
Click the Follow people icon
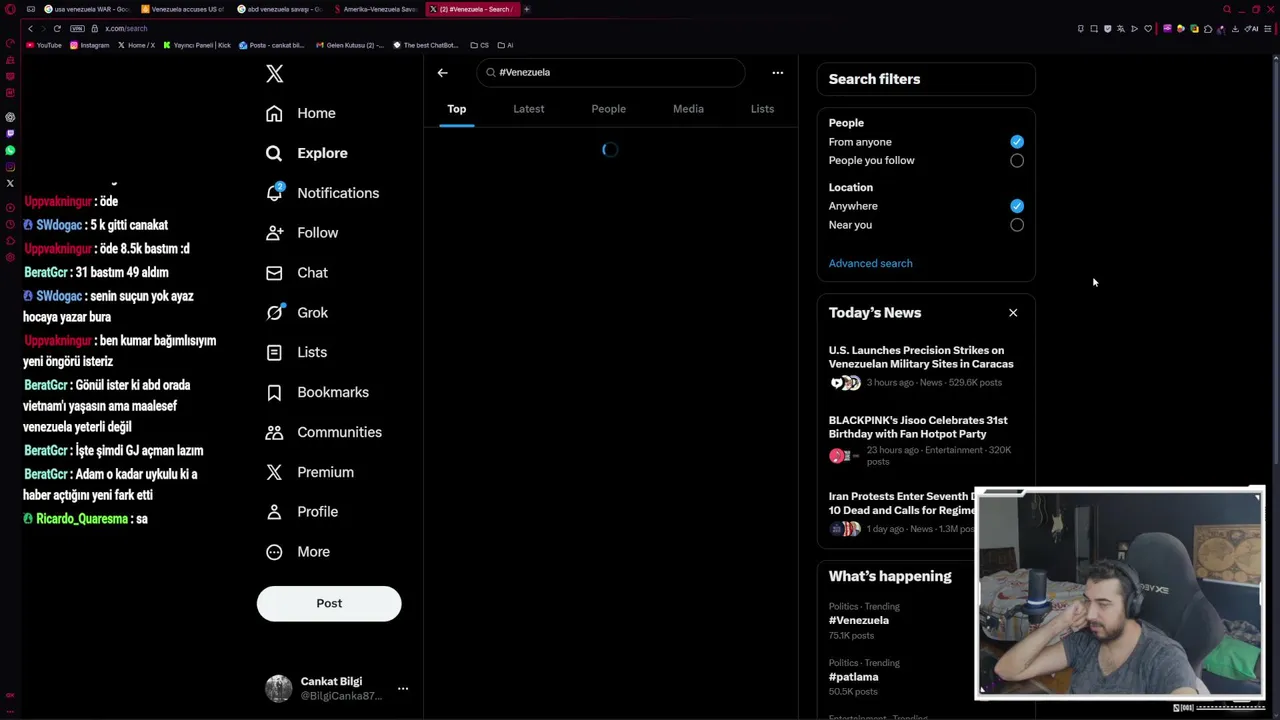274,232
